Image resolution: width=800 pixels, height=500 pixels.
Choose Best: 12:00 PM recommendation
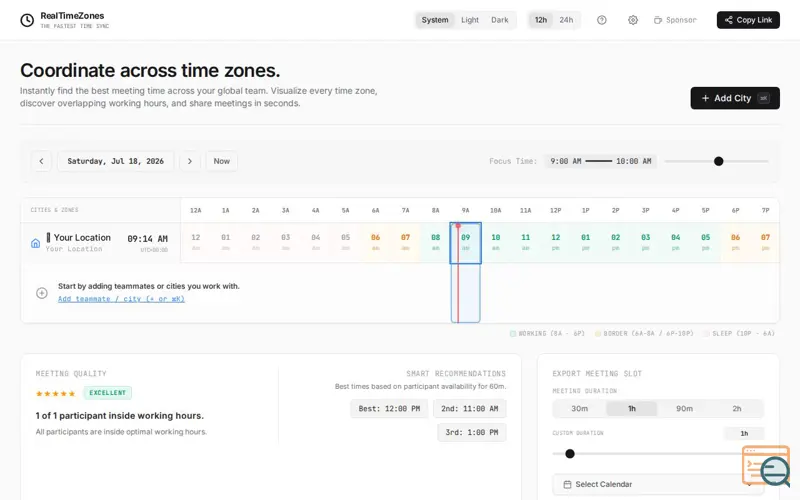389,409
